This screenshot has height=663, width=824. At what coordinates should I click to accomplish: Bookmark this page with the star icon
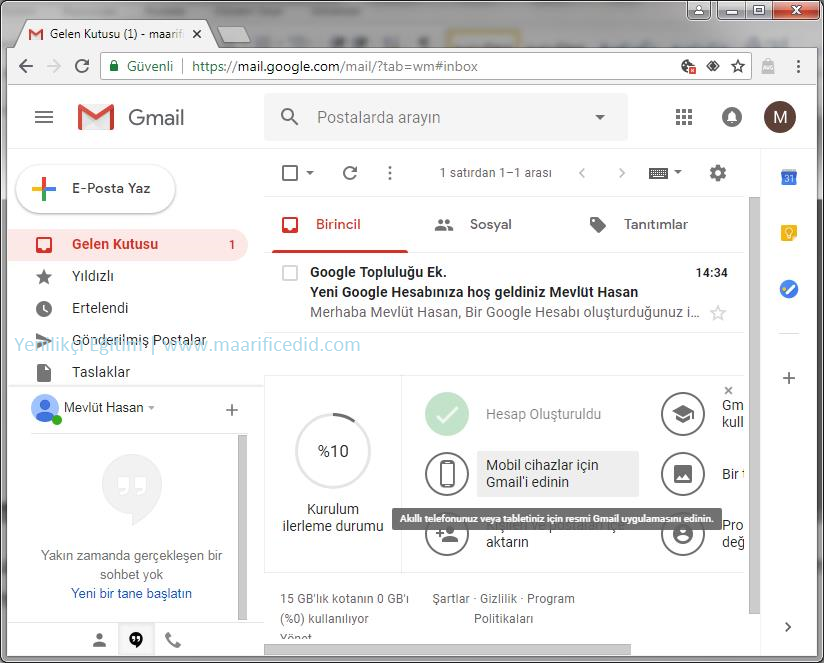tap(738, 66)
